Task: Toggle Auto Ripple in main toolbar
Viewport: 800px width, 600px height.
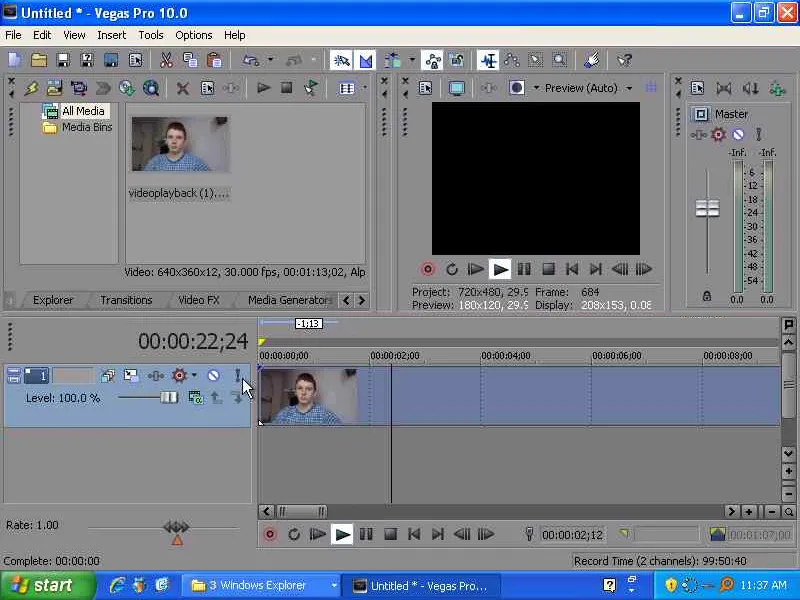Action: [392, 60]
